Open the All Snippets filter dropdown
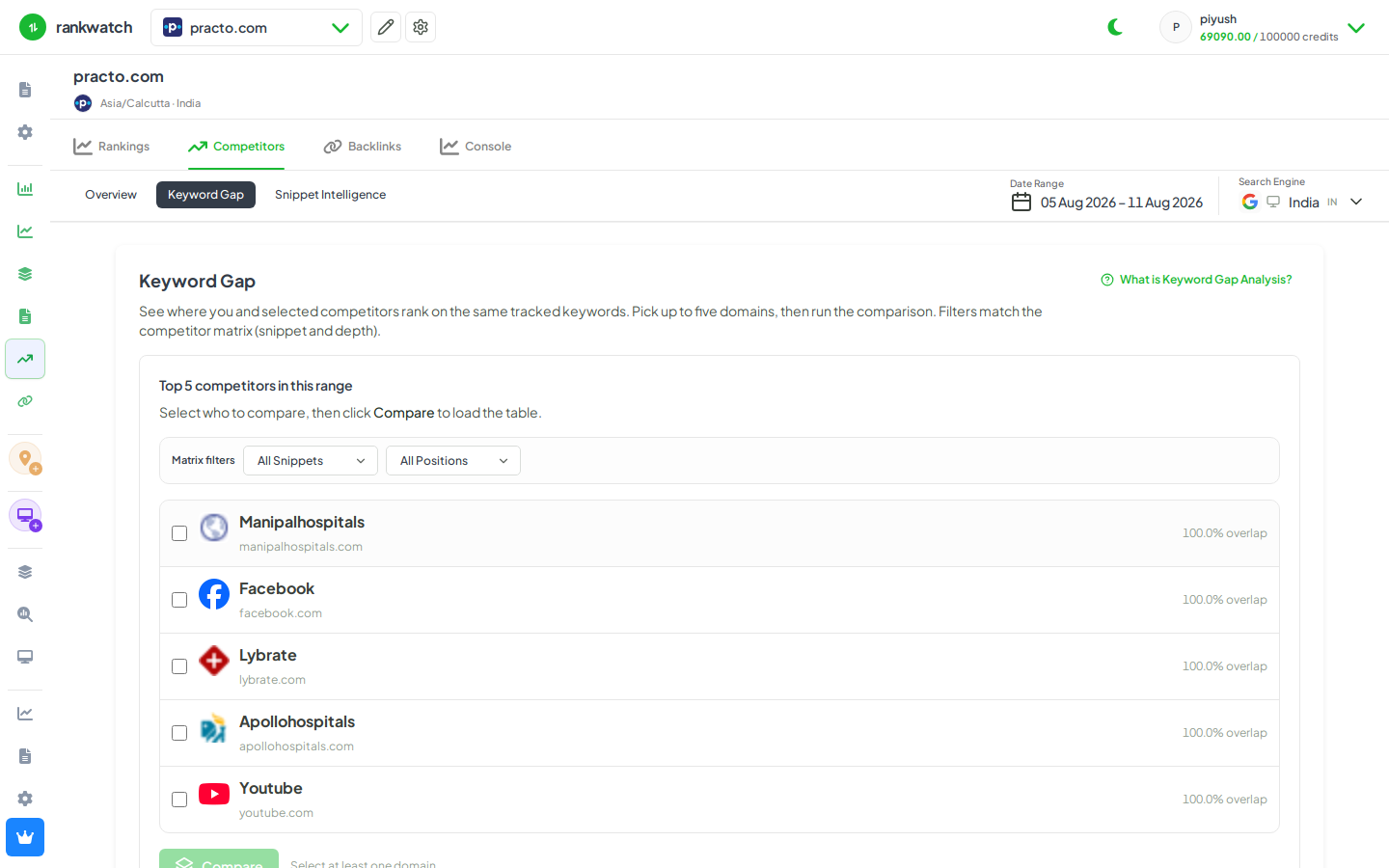The height and width of the screenshot is (868, 1389). pyautogui.click(x=311, y=461)
